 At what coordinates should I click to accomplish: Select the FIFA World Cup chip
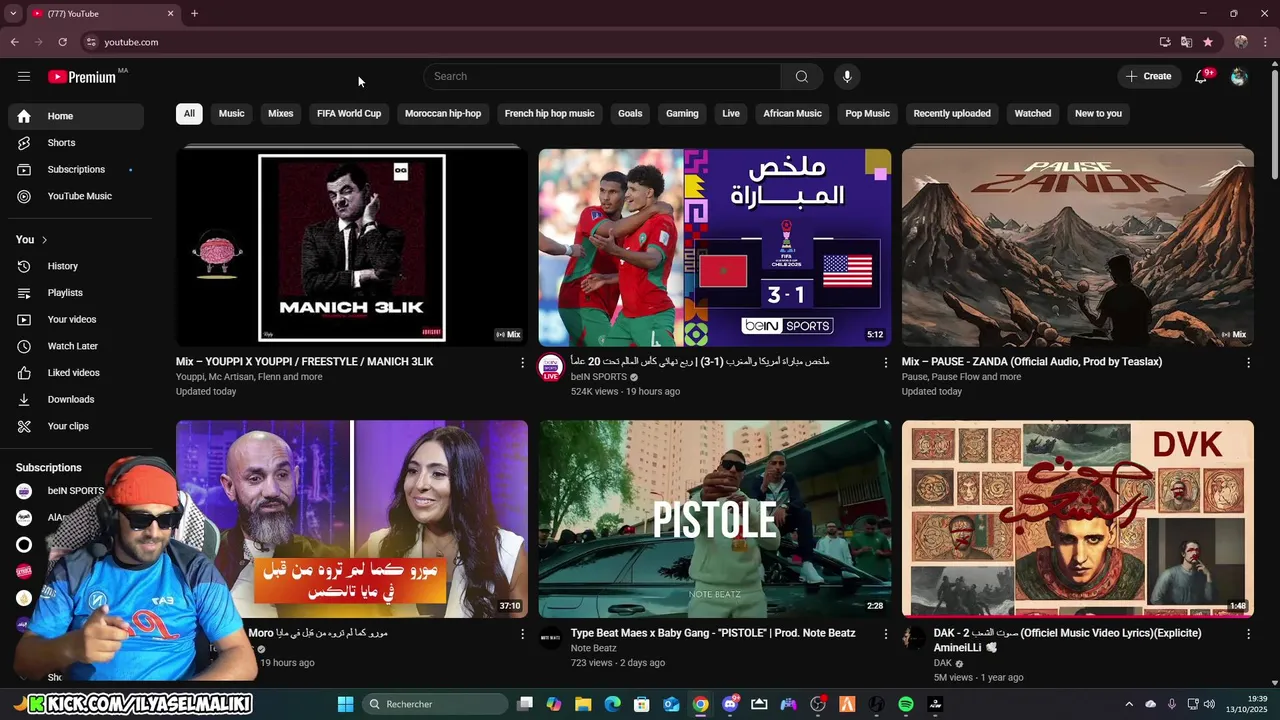[349, 113]
